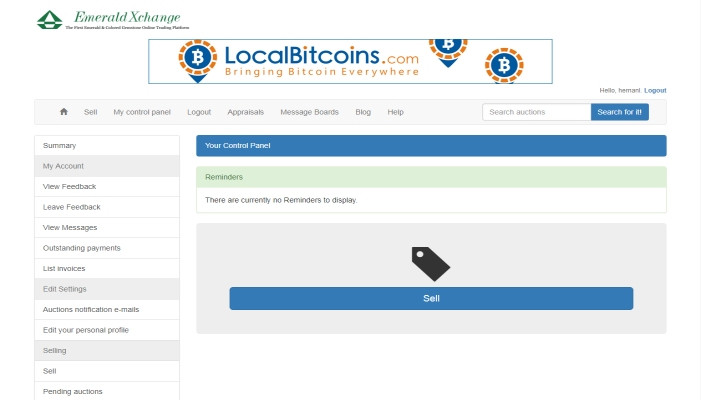The width and height of the screenshot is (701, 400).
Task: Open Auctions notification e-mails in sidebar
Action: tap(107, 310)
